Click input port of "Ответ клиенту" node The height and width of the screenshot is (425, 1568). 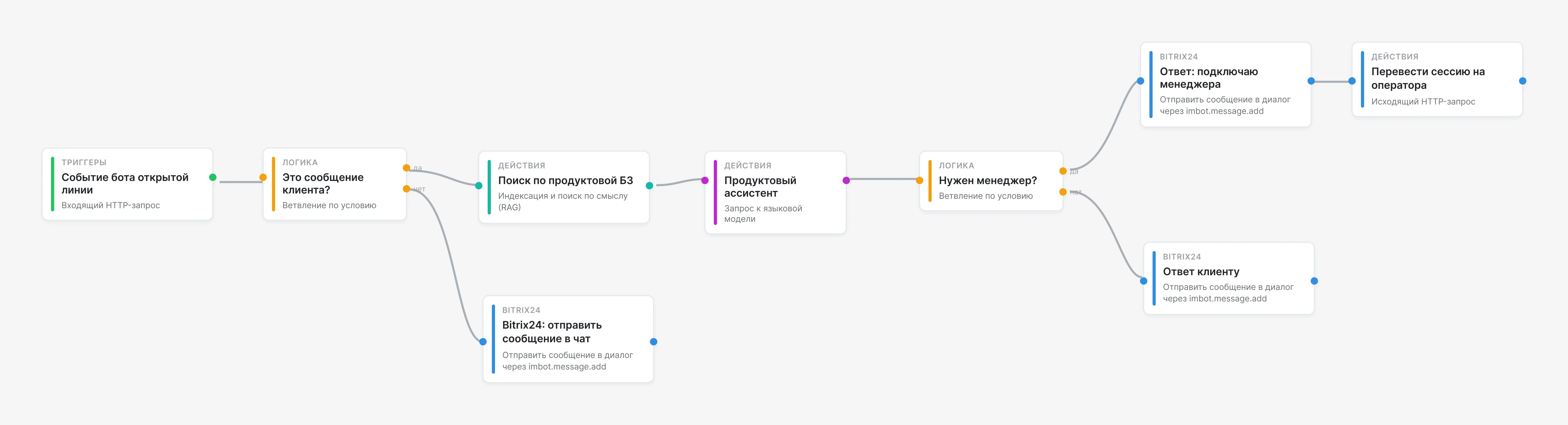pyautogui.click(x=1144, y=281)
